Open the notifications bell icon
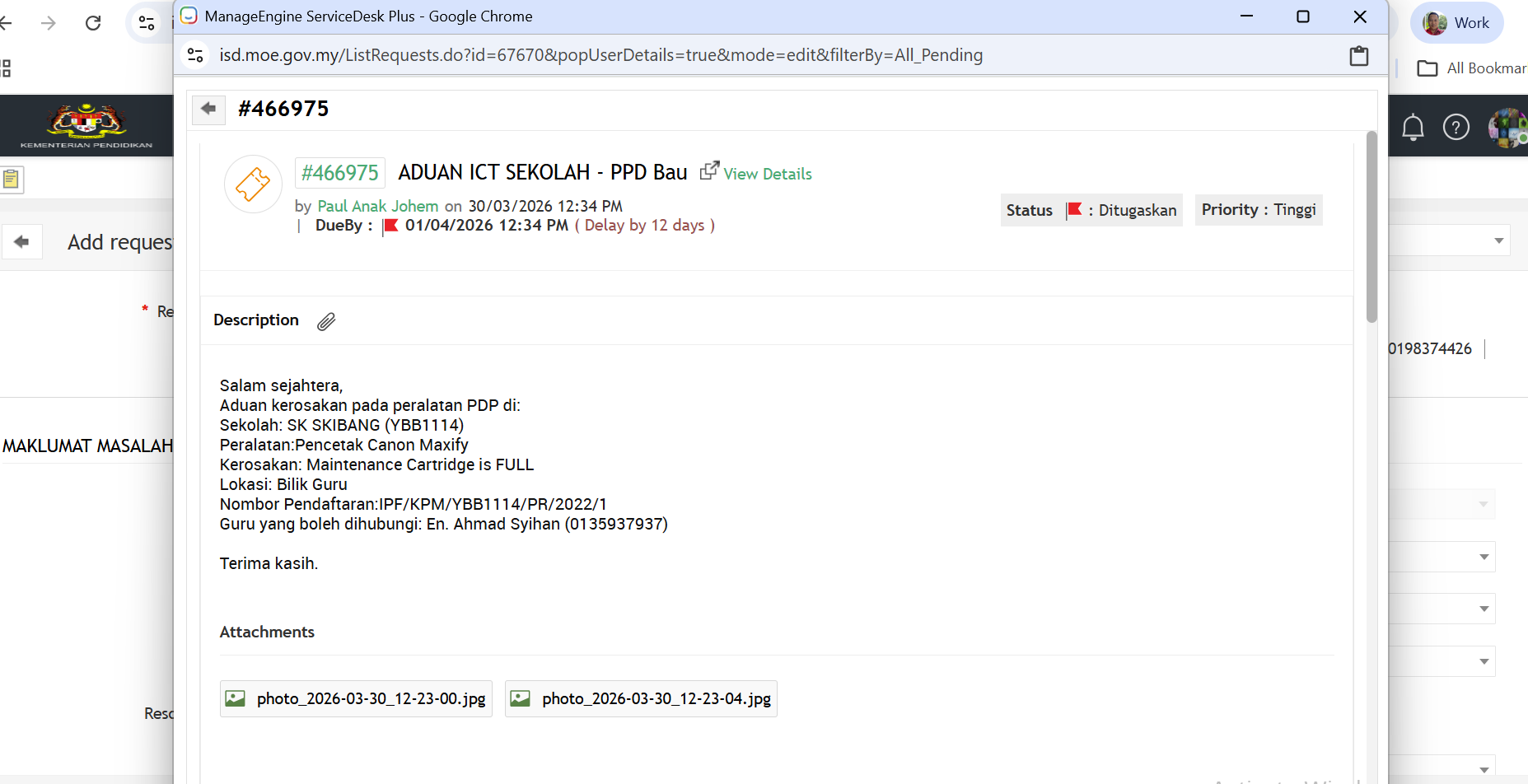Screen dimensions: 1528x784 [1413, 128]
